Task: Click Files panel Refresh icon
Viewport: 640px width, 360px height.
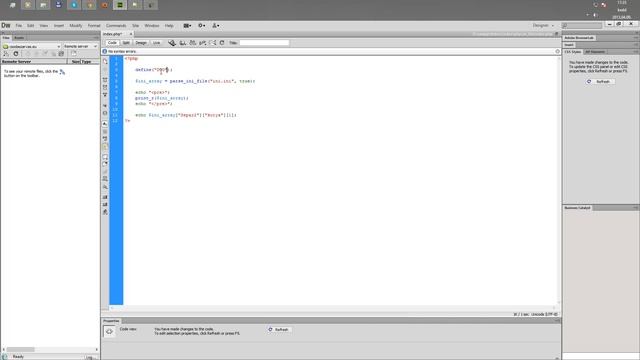Action: coord(16,54)
